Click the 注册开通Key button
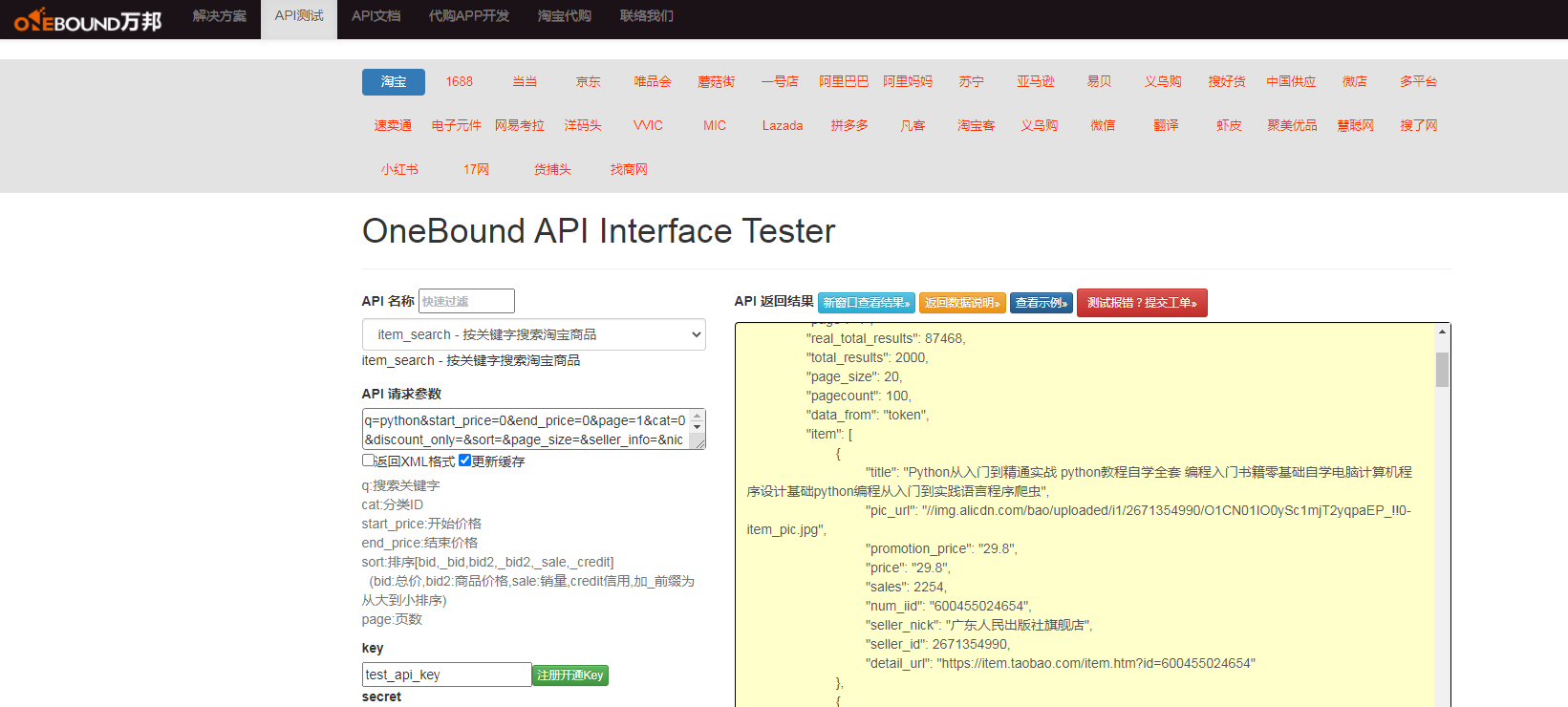The image size is (1568, 707). 570,675
